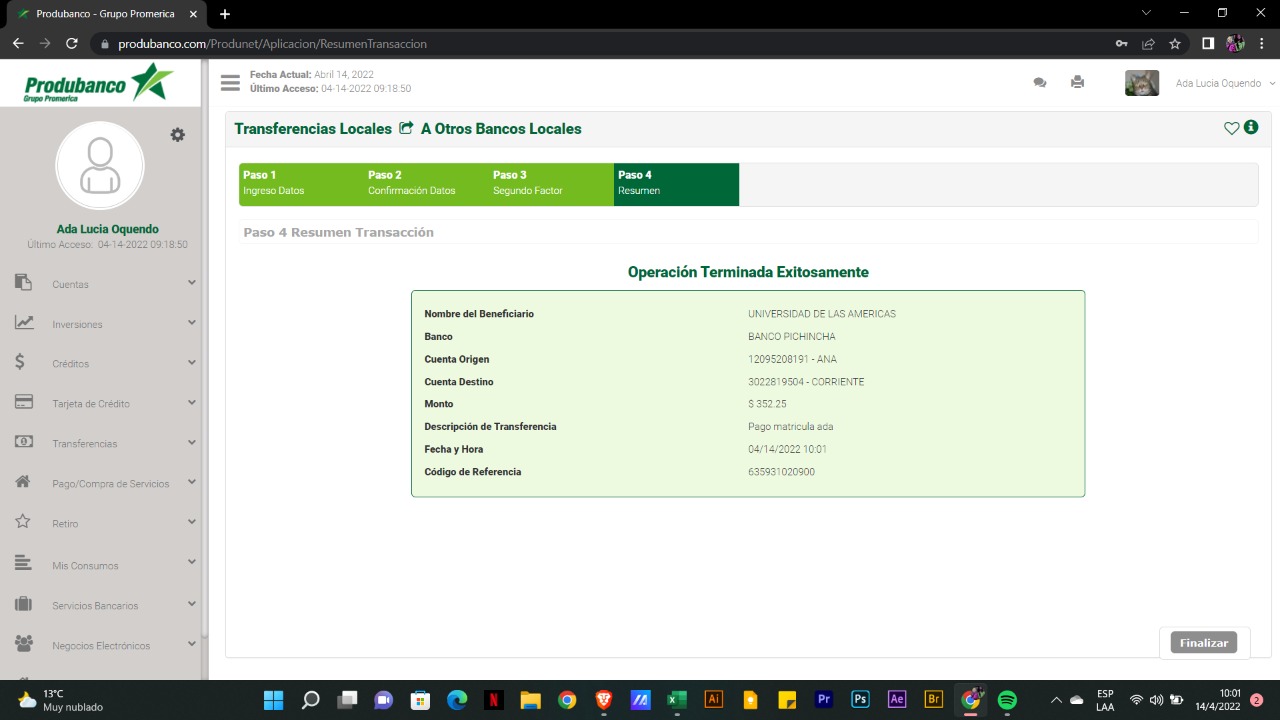Open the Ada Lucia Oquendo user dropdown
This screenshot has width=1280, height=720.
[1225, 83]
